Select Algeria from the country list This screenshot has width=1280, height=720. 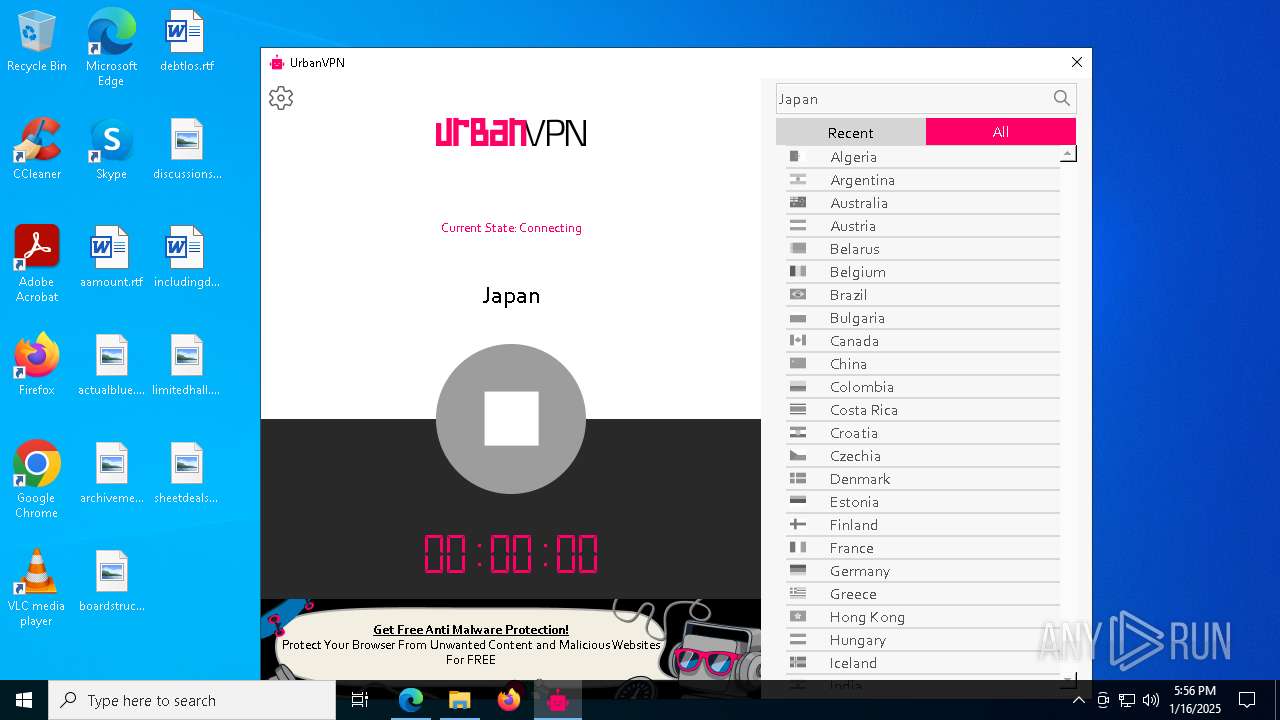click(923, 157)
